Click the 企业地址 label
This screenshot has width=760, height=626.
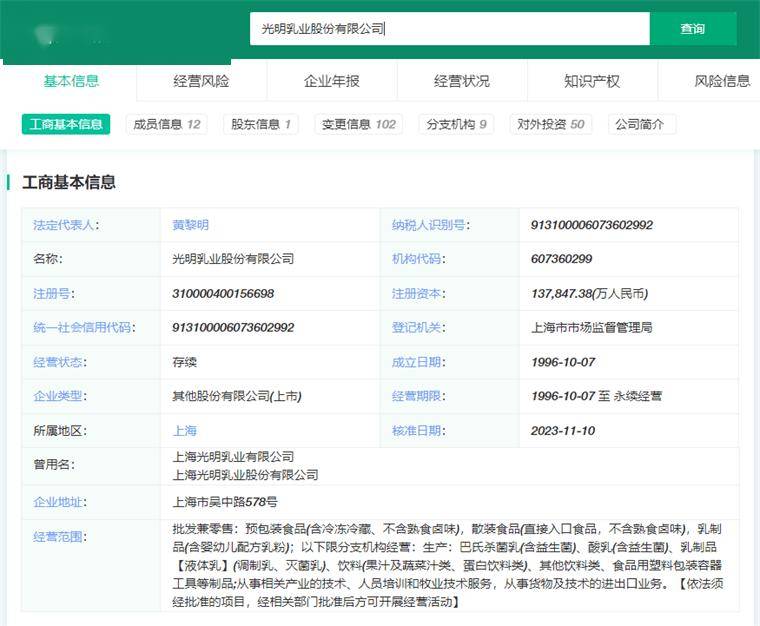[x=60, y=502]
